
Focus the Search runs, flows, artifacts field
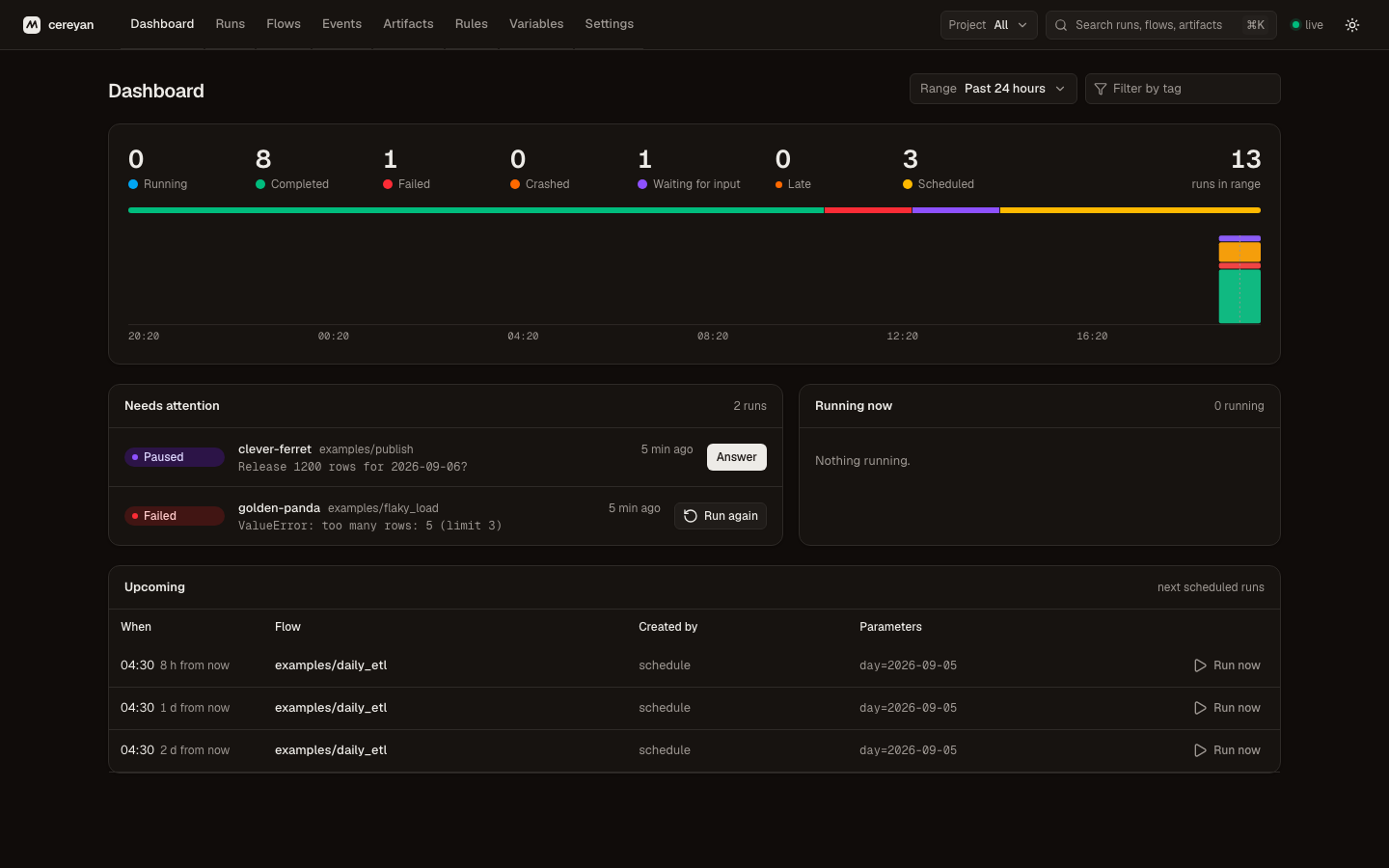click(1161, 25)
